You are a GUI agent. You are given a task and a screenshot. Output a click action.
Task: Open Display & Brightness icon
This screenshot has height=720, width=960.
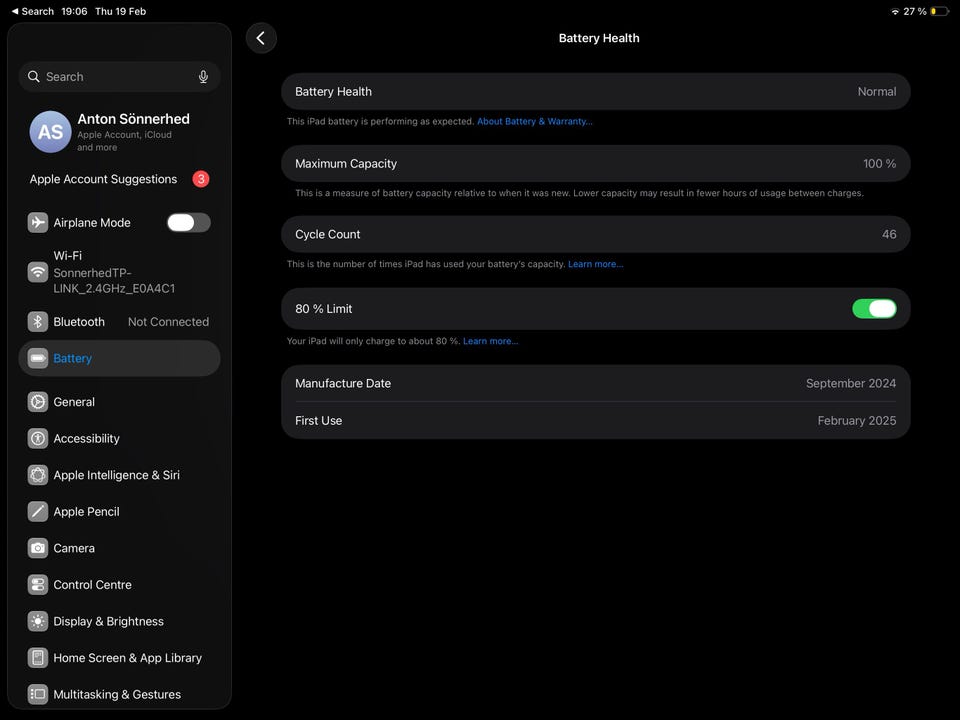click(x=38, y=621)
